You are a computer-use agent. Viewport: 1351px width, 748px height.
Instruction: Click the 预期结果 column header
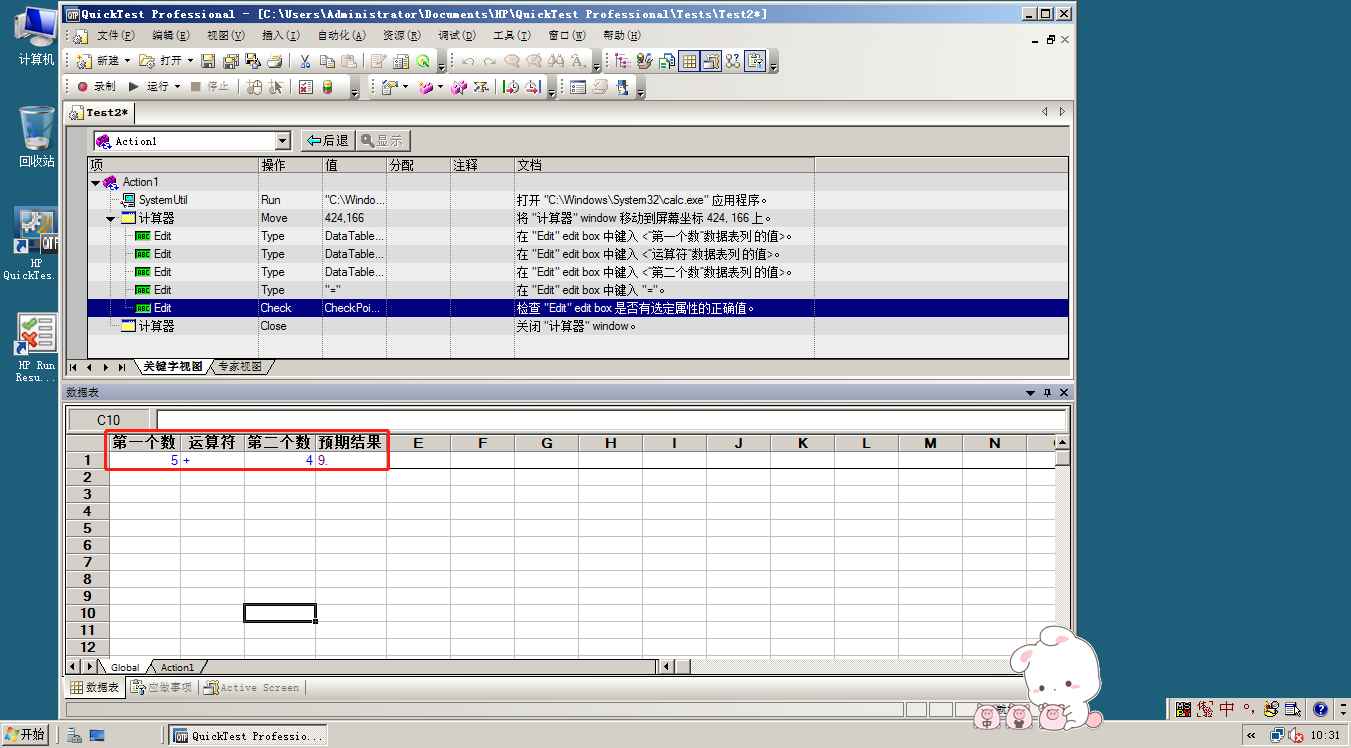point(350,442)
